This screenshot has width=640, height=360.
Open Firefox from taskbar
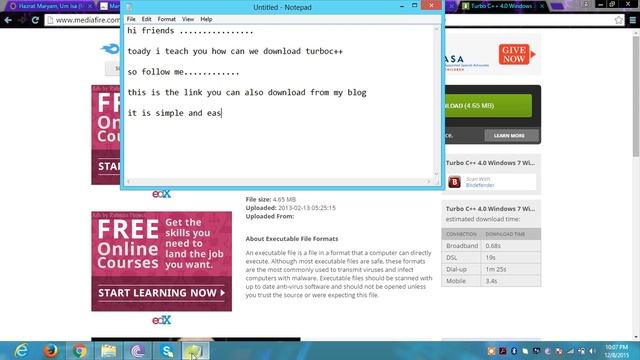pos(51,351)
